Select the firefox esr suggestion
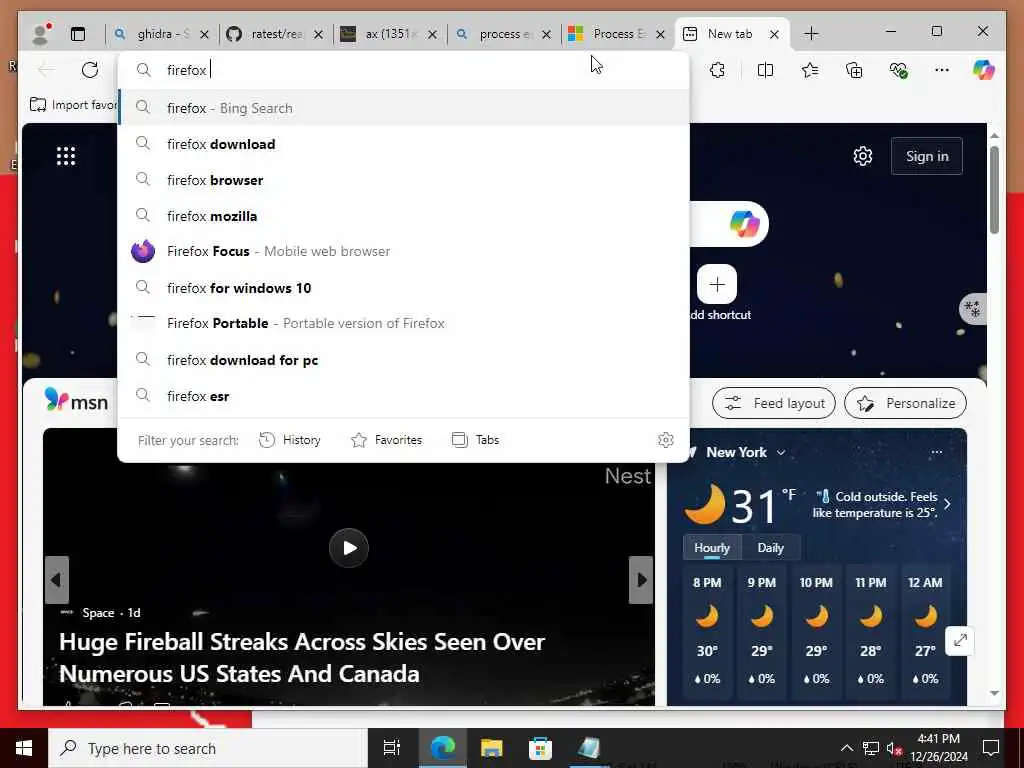 pyautogui.click(x=404, y=396)
